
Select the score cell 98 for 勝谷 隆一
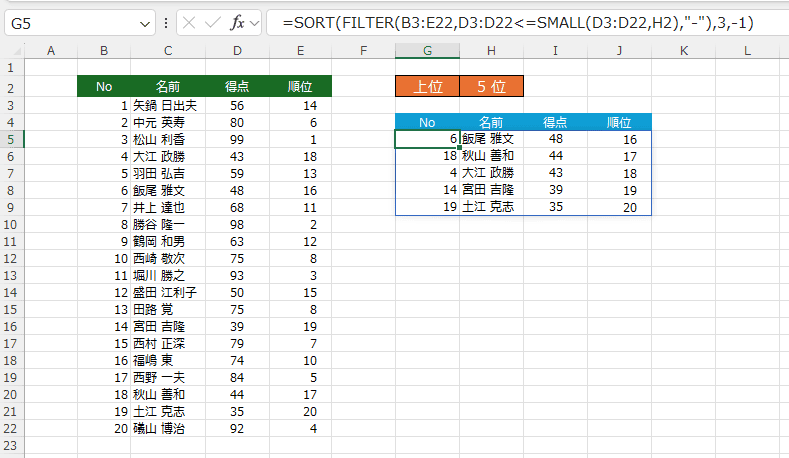[x=236, y=225]
